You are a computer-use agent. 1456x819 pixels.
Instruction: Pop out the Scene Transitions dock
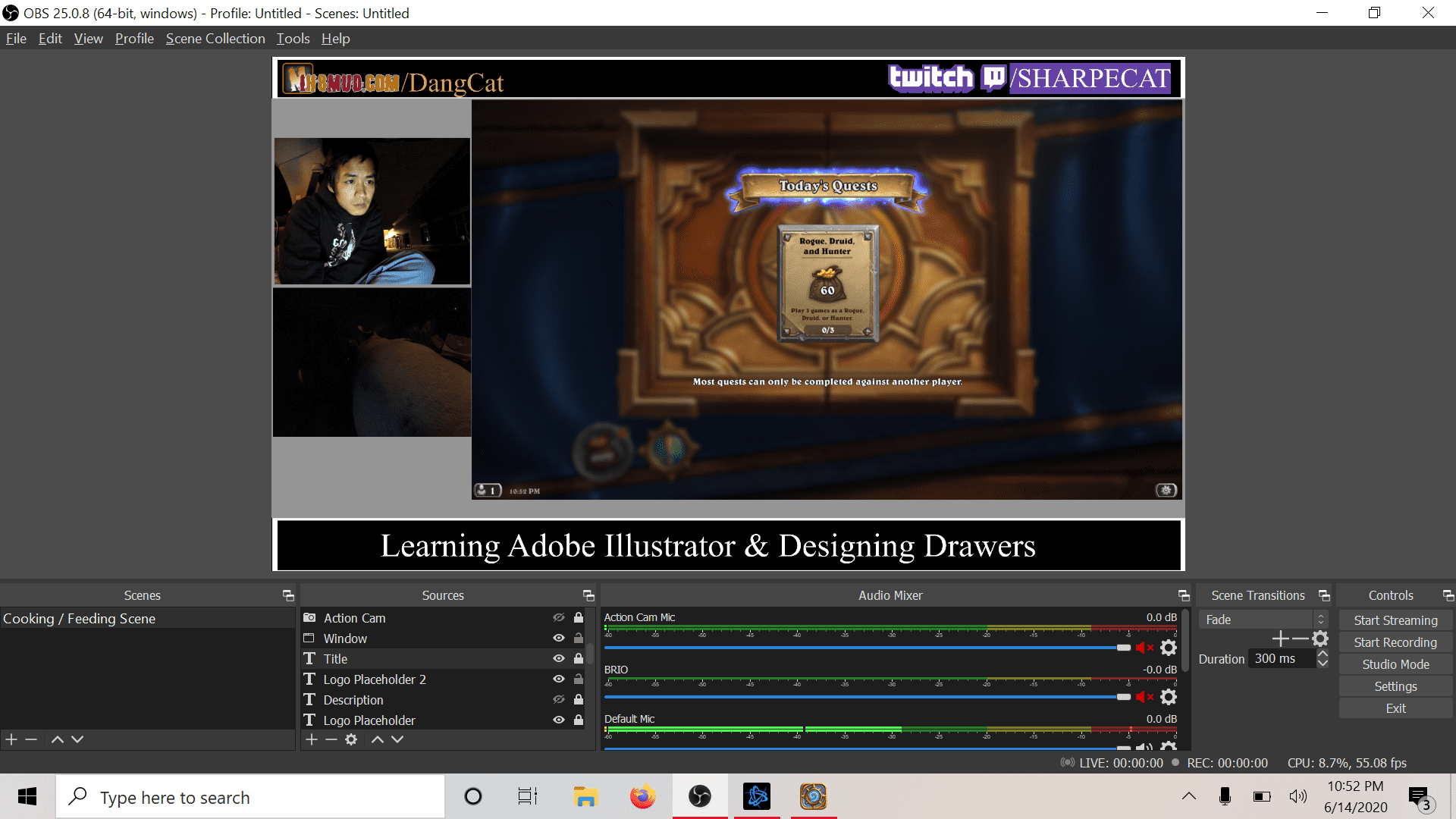[x=1324, y=596]
